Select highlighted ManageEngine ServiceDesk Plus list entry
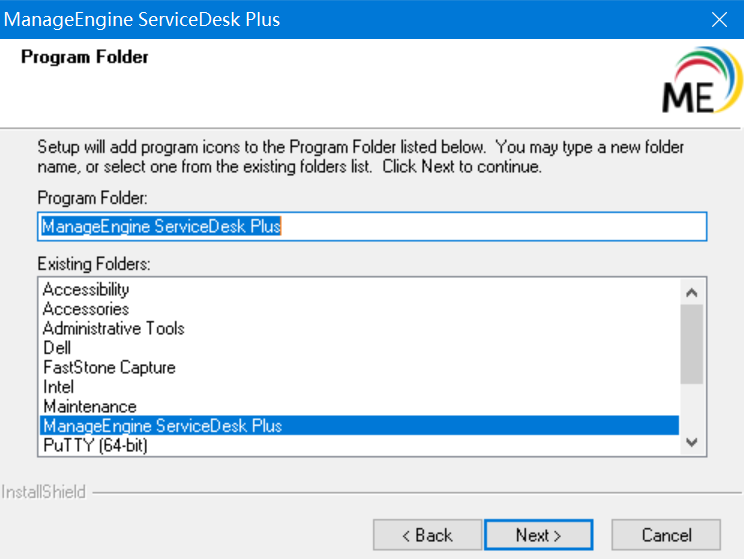 (x=162, y=426)
